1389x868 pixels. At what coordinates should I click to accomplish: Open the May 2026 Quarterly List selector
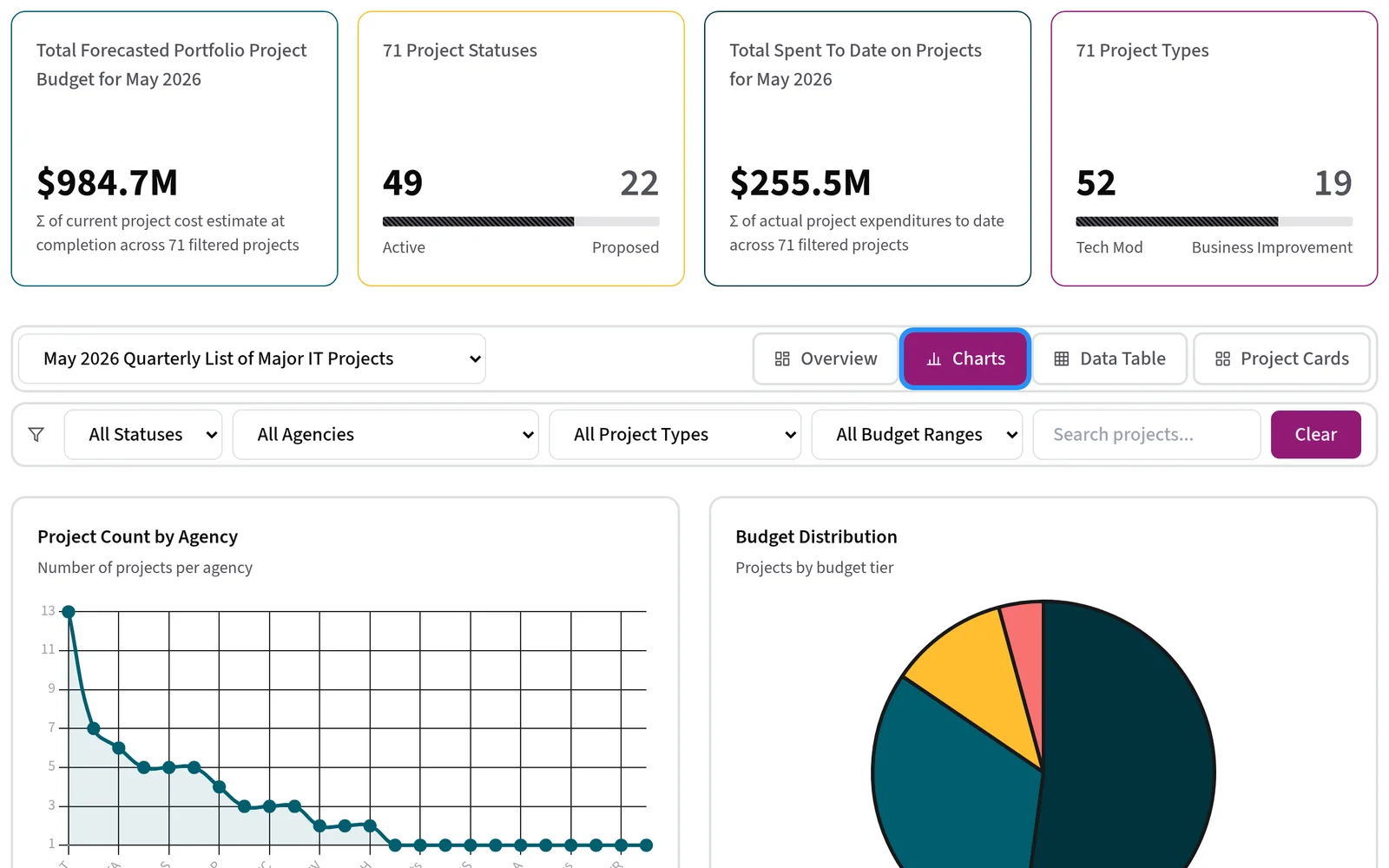252,359
